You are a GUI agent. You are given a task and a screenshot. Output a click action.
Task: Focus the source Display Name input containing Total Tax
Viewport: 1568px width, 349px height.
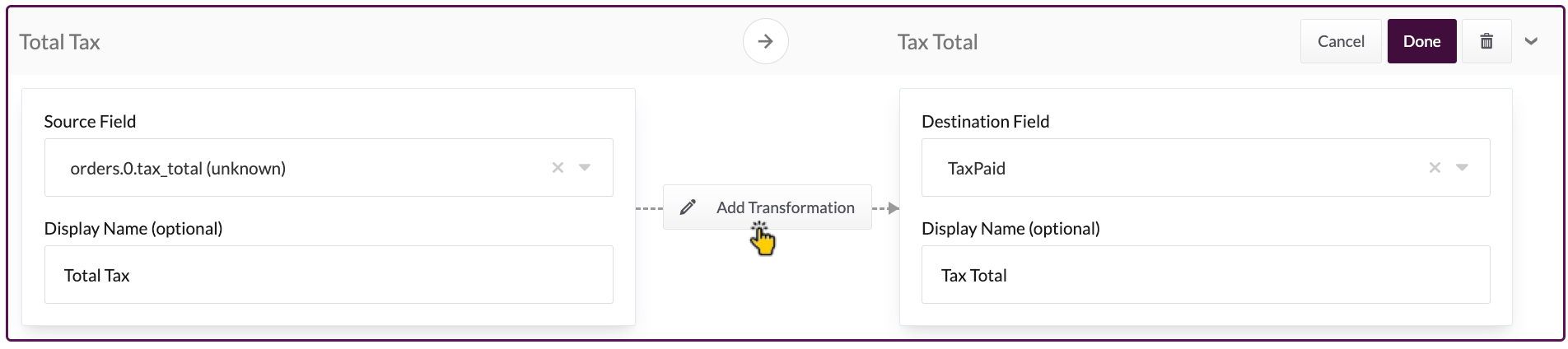tap(329, 275)
